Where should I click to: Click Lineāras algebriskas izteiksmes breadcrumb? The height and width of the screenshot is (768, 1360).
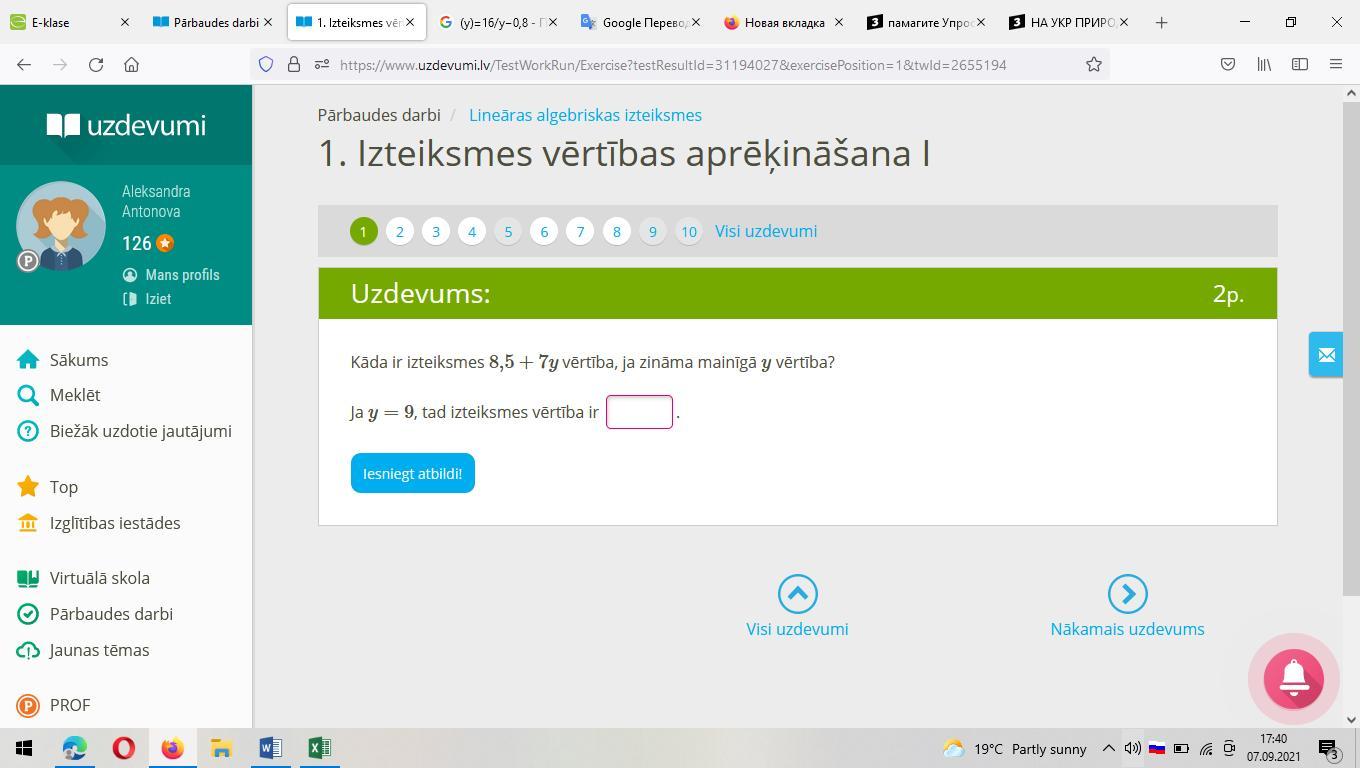pos(585,115)
